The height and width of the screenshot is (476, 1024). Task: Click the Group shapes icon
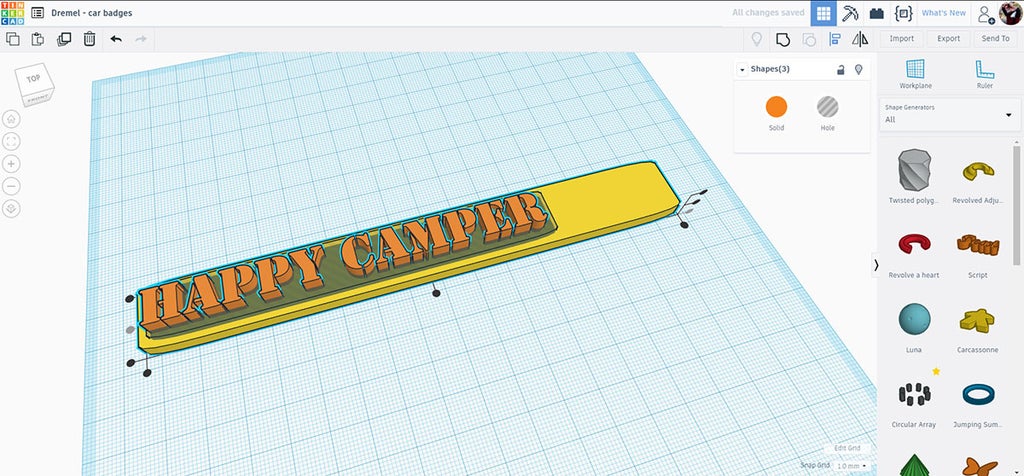pyautogui.click(x=782, y=39)
